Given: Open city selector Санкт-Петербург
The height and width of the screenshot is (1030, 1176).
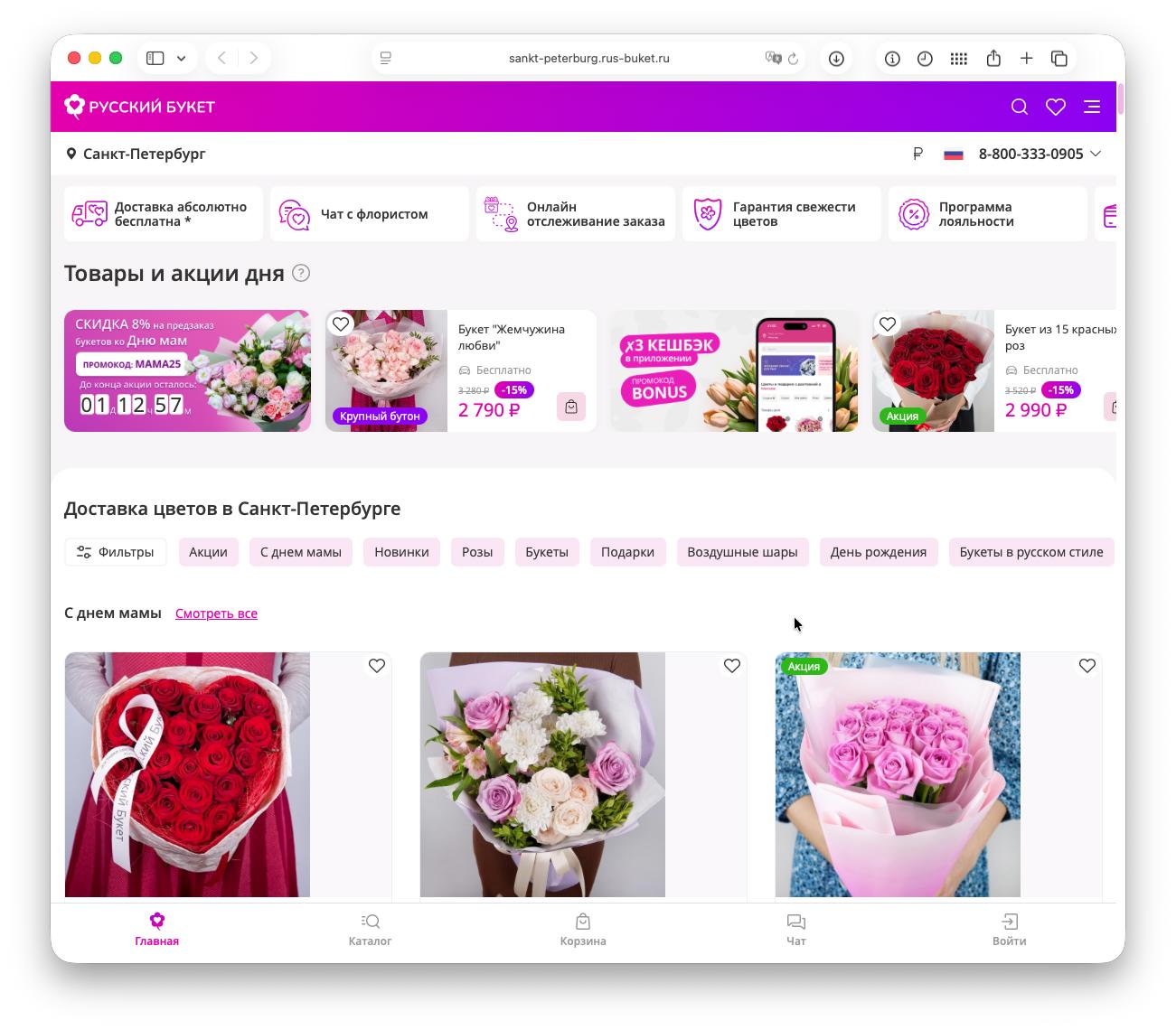Looking at the screenshot, I should tap(136, 154).
